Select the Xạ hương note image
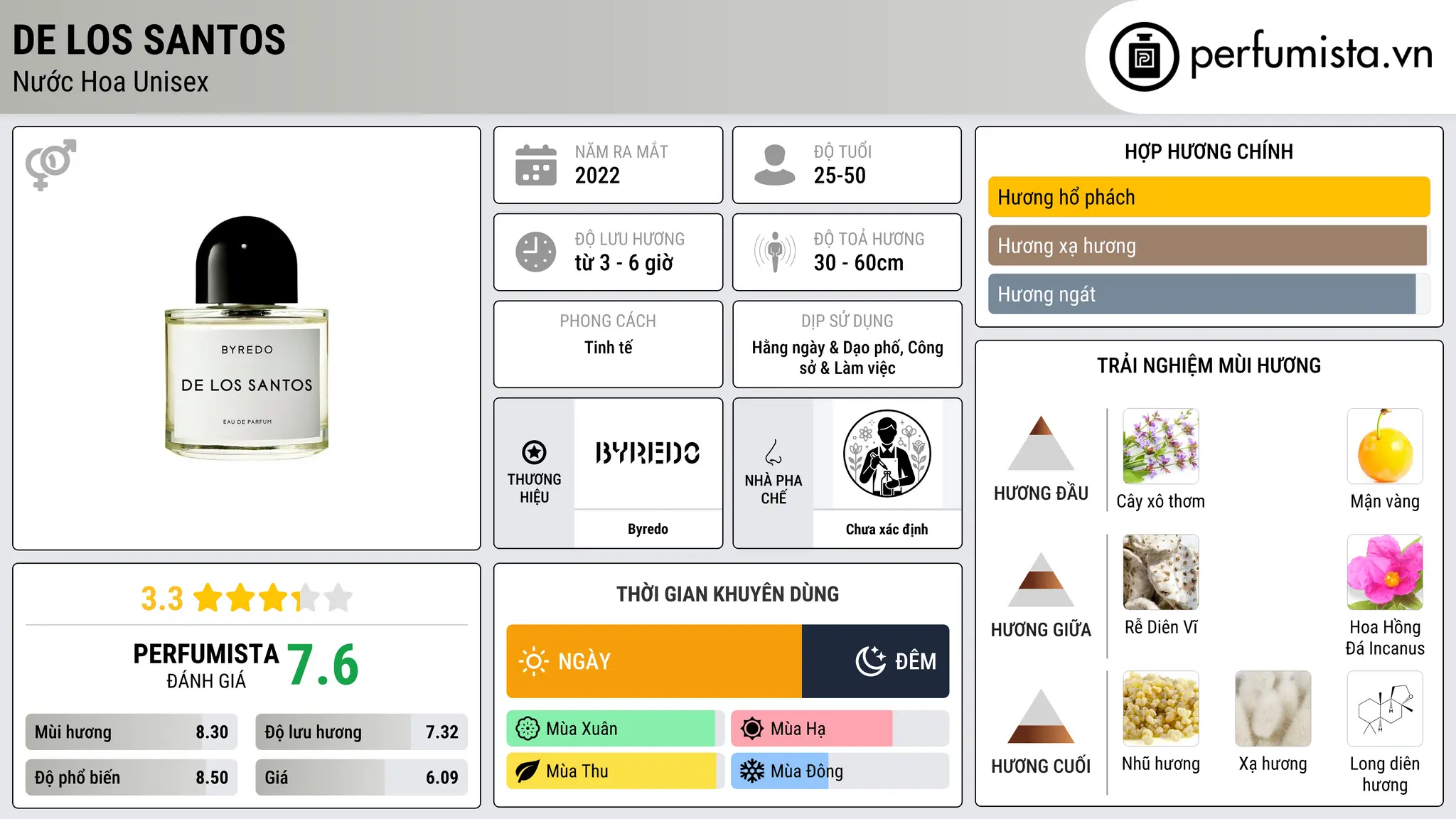Viewport: 1456px width, 819px height. coord(1273,709)
